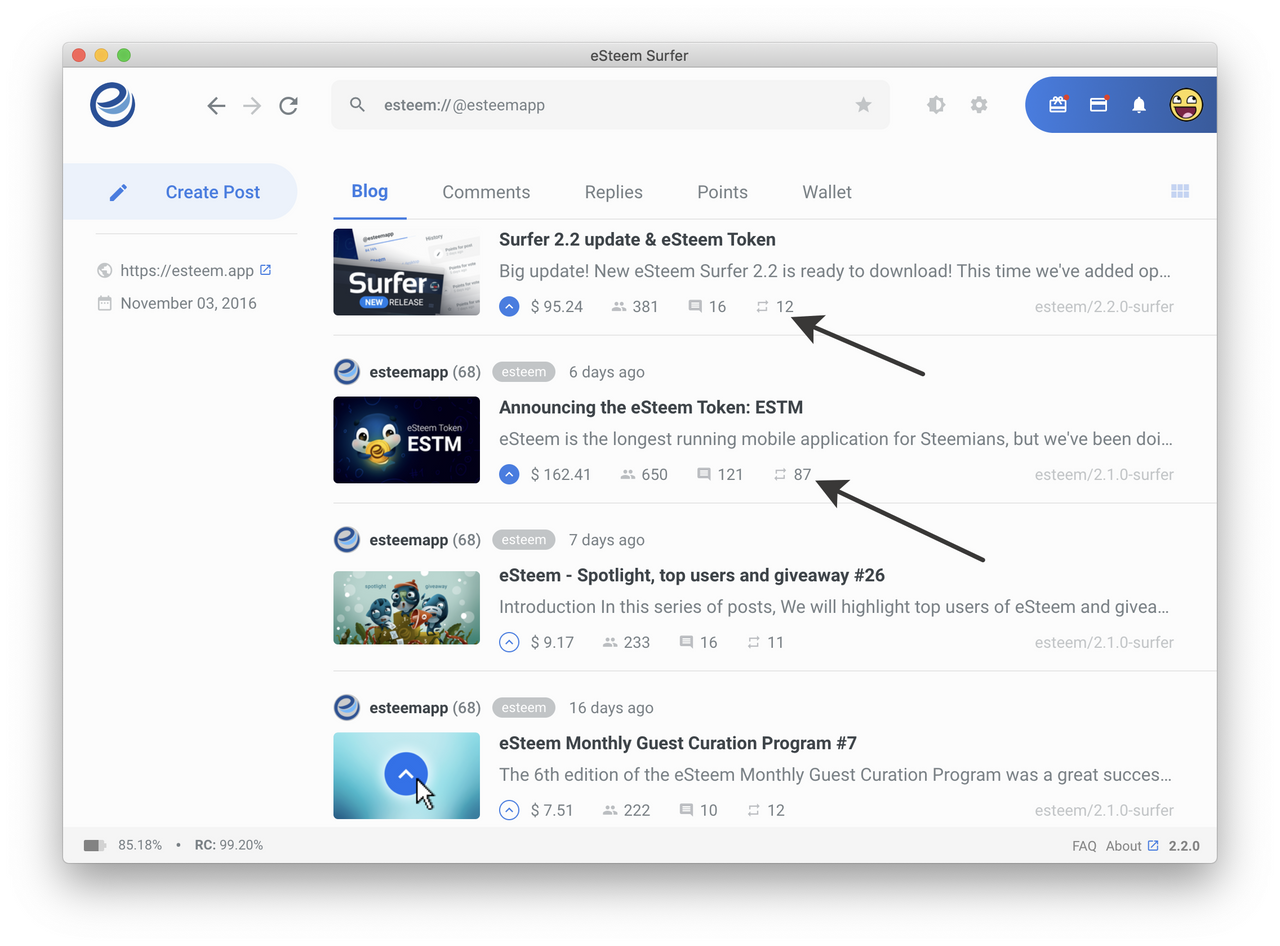Viewport: 1280px width, 946px height.
Task: Upvote the Guest Curation Program #7 post
Action: [x=509, y=810]
